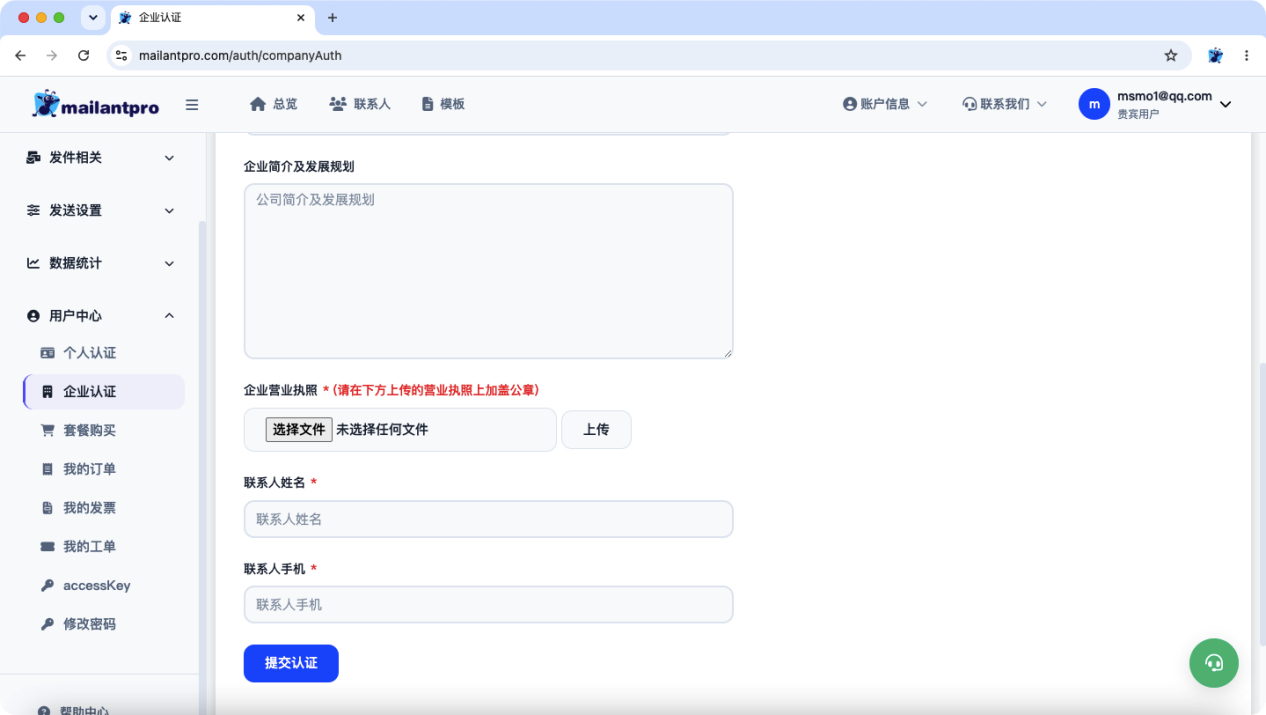The width and height of the screenshot is (1266, 715).
Task: Click the 发送设置 sliders icon
Action: tap(33, 211)
